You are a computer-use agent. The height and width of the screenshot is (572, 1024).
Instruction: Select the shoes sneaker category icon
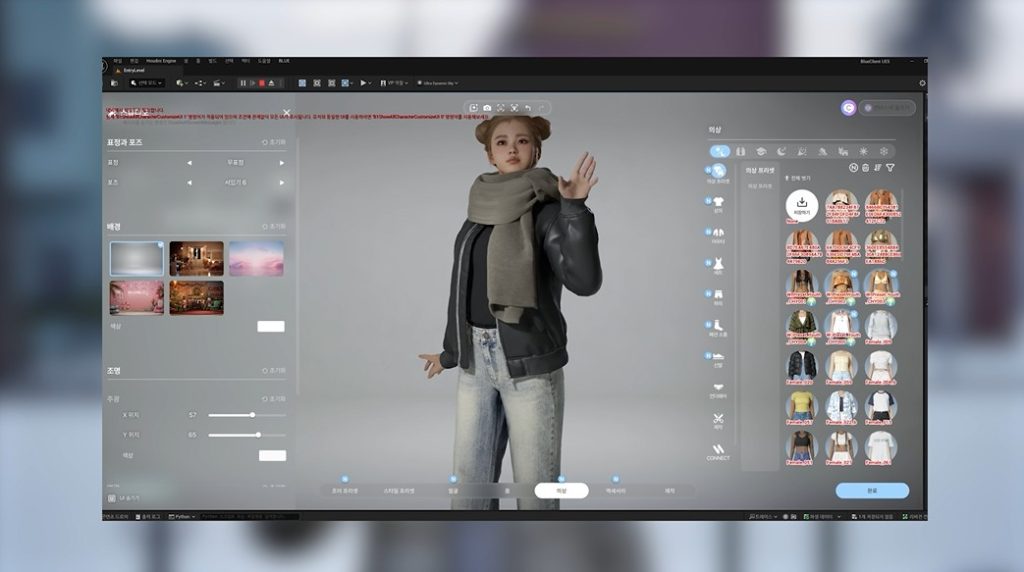coord(718,357)
